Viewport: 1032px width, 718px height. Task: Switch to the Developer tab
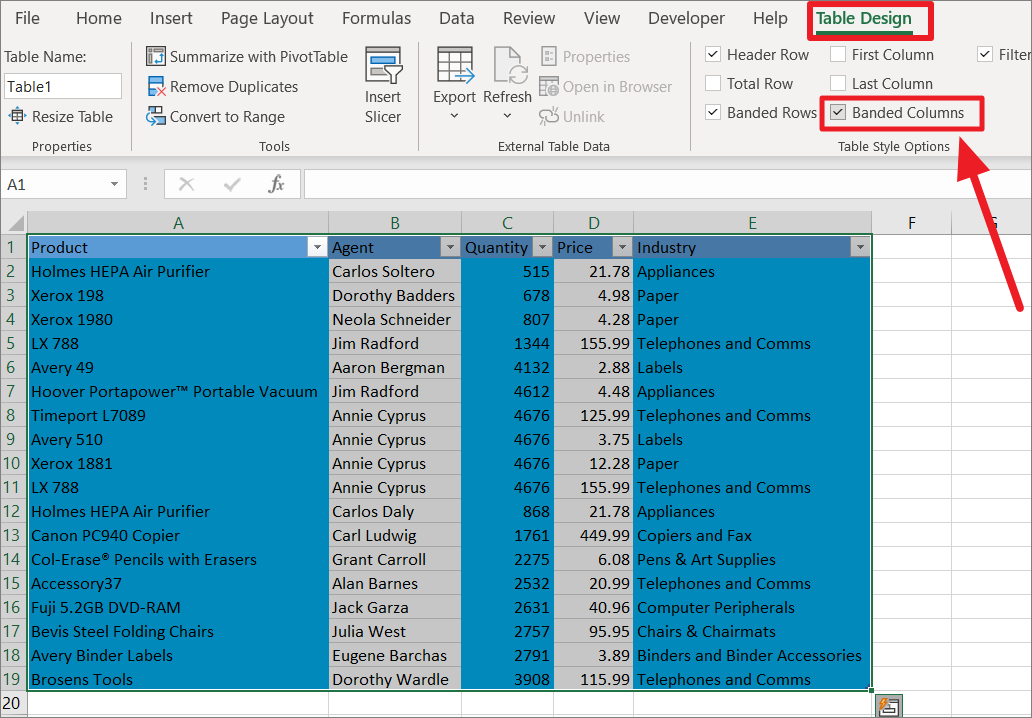point(686,18)
